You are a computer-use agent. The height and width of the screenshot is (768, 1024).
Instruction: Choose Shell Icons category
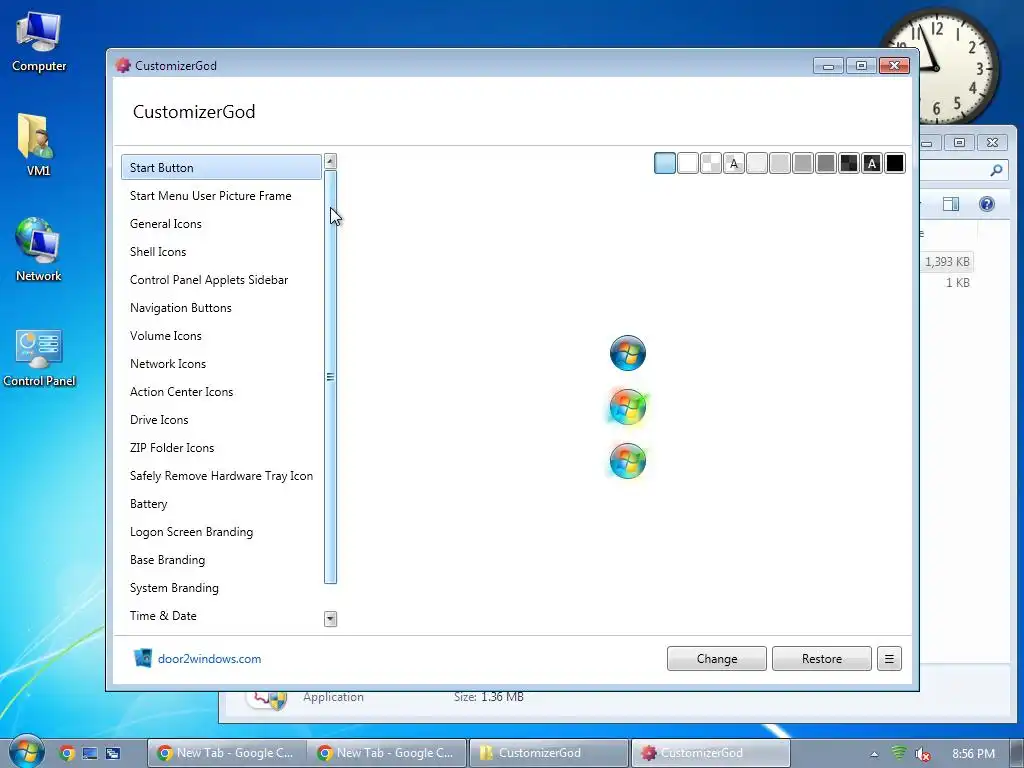point(221,252)
